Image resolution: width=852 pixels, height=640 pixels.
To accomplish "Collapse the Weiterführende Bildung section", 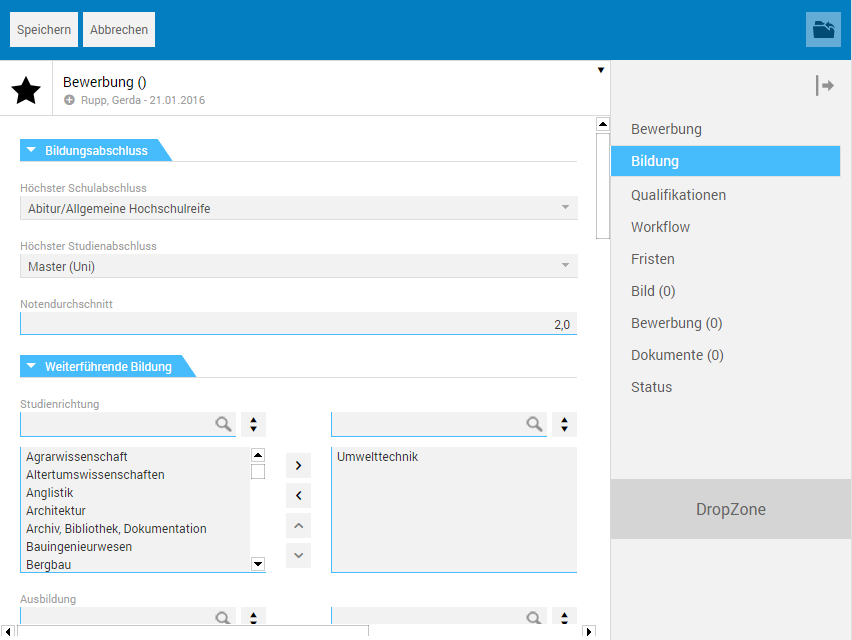I will pyautogui.click(x=31, y=367).
